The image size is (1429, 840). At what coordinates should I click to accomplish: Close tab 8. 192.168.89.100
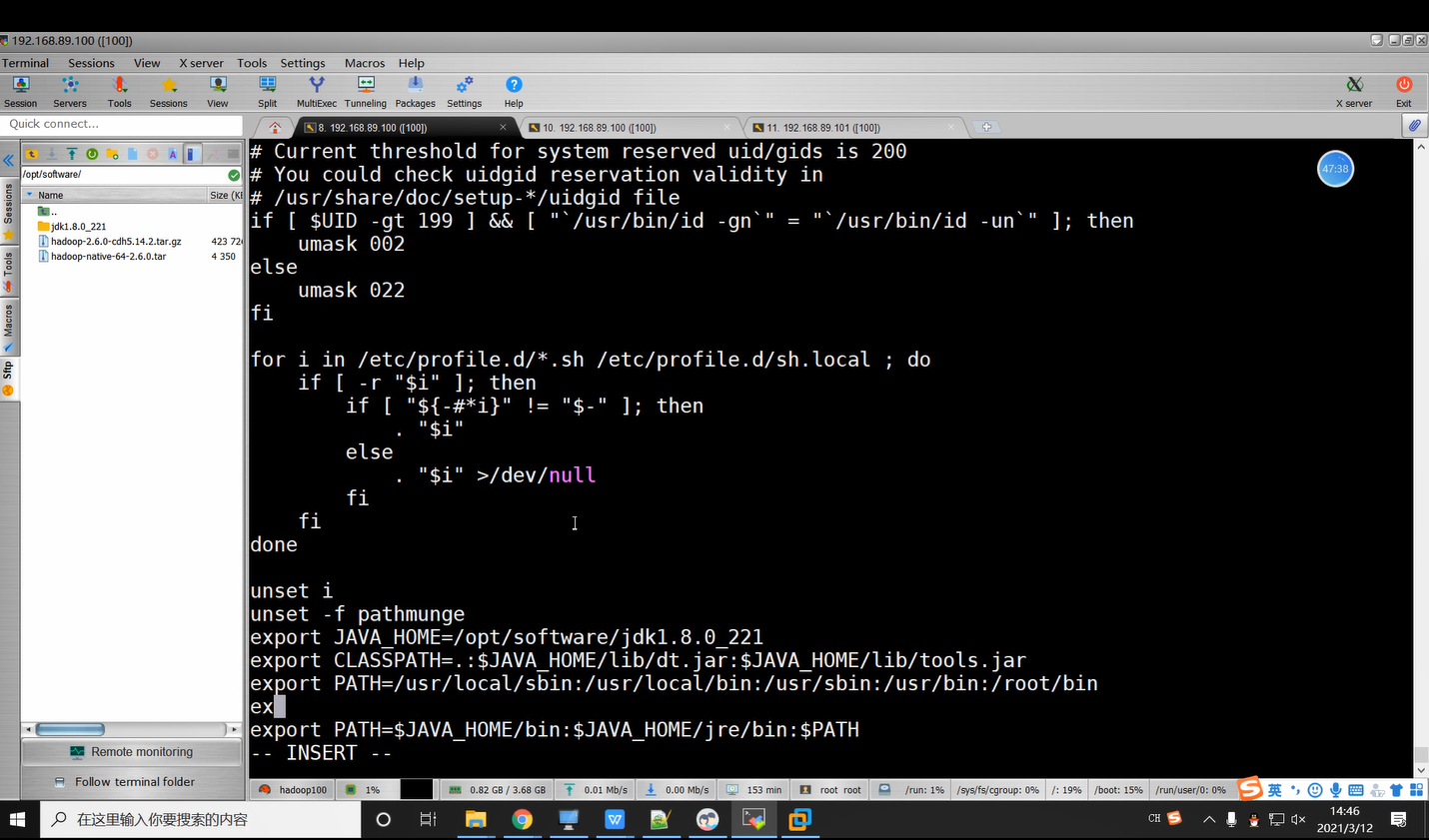pyautogui.click(x=503, y=127)
